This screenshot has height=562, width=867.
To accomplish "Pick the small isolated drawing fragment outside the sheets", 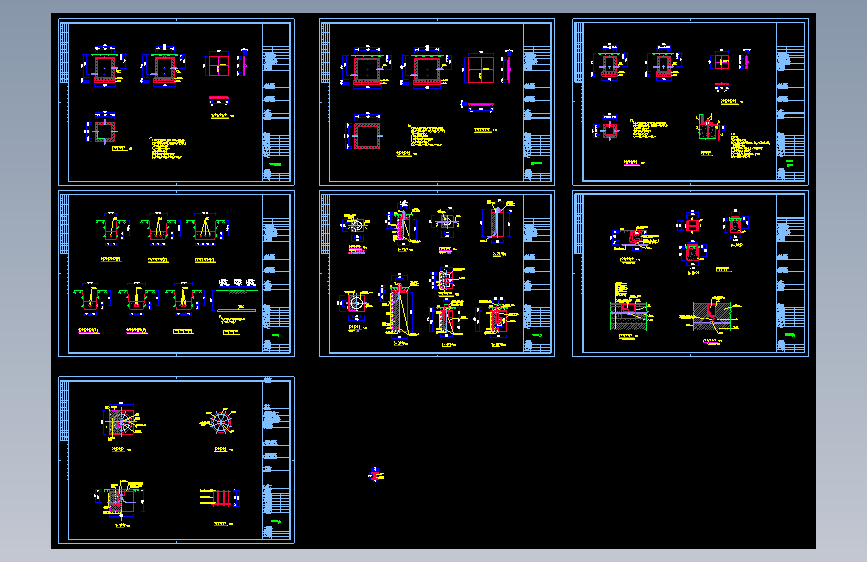I will [x=376, y=475].
